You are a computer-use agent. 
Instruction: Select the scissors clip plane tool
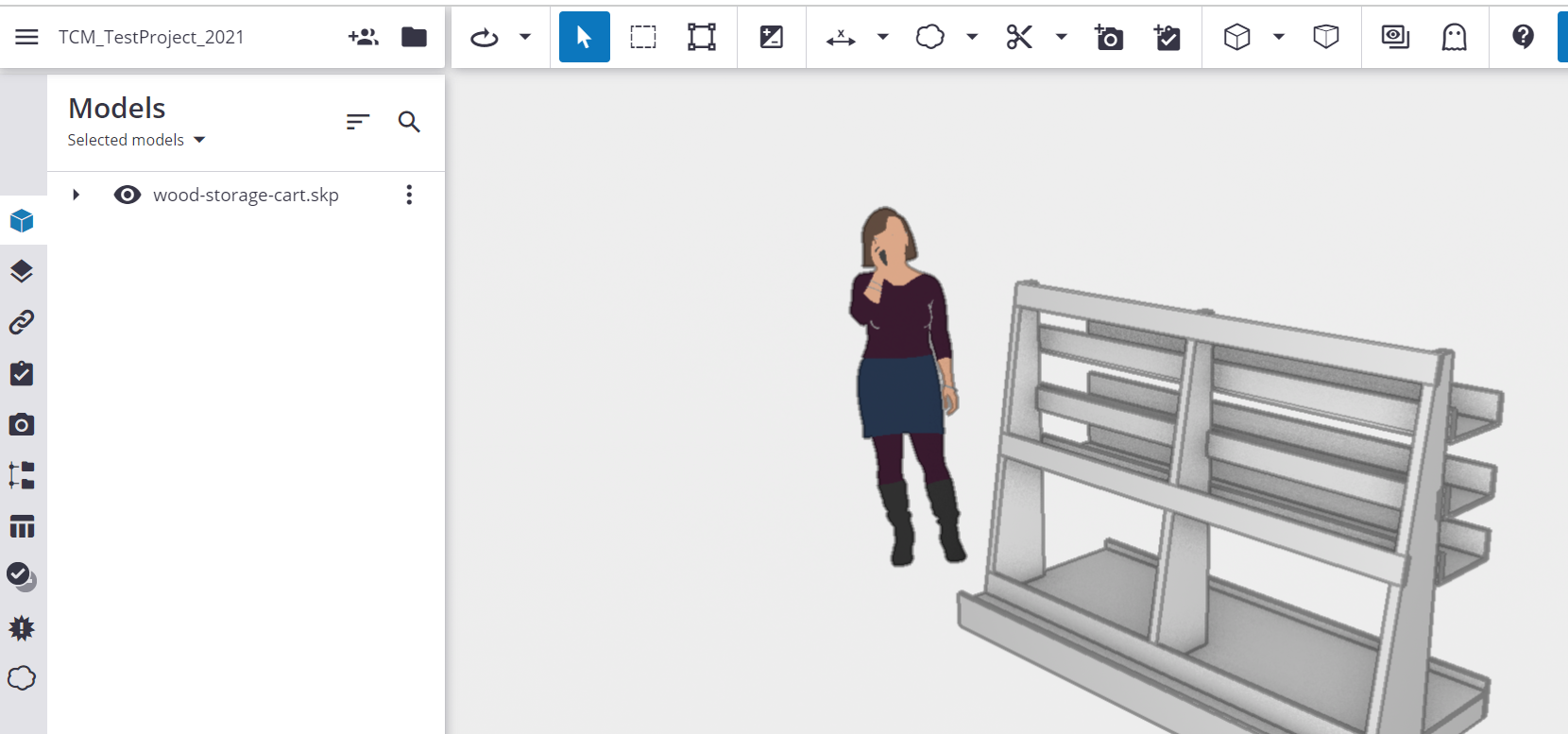(x=1019, y=37)
